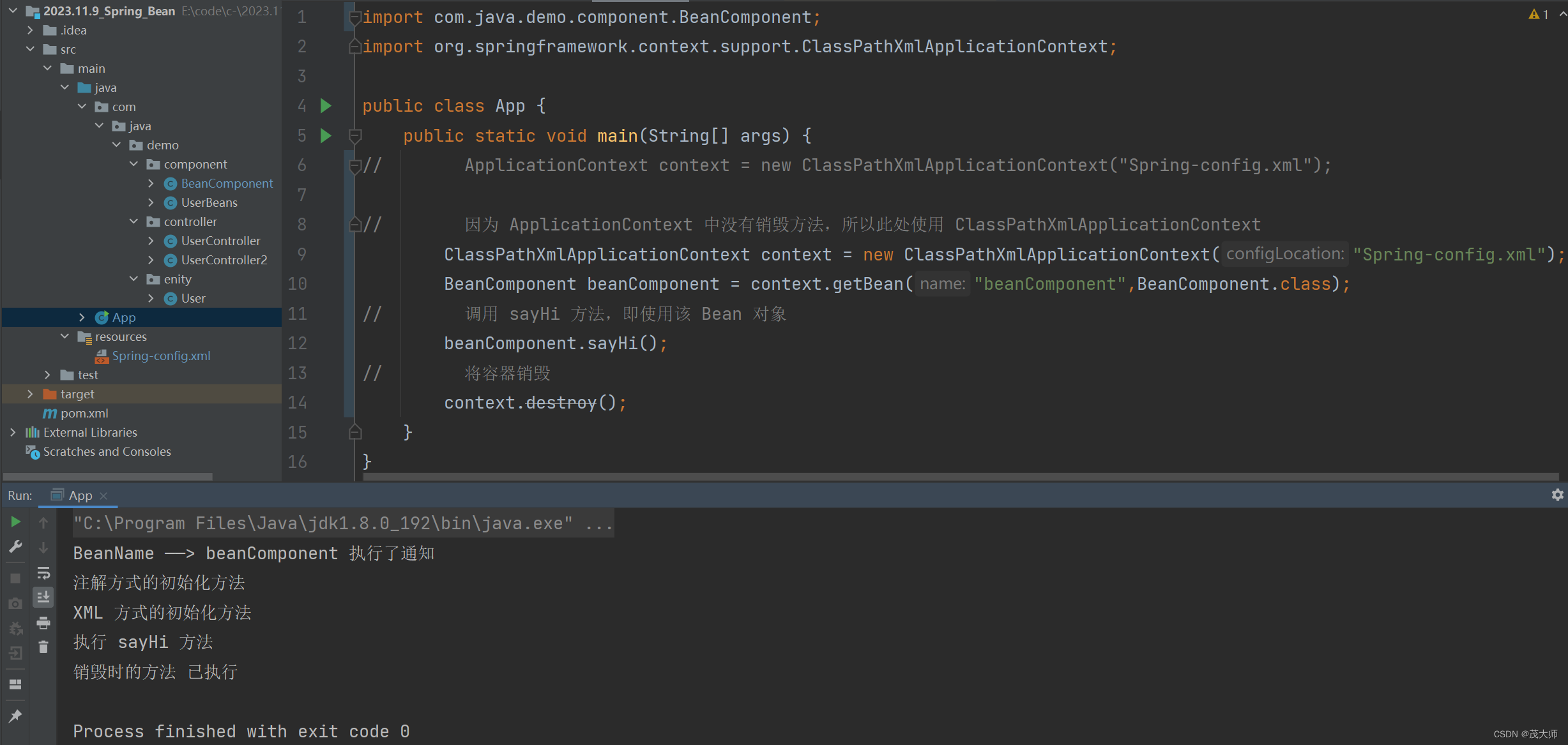Viewport: 1568px width, 745px height.
Task: Click the up stack trace arrow
Action: [x=43, y=523]
